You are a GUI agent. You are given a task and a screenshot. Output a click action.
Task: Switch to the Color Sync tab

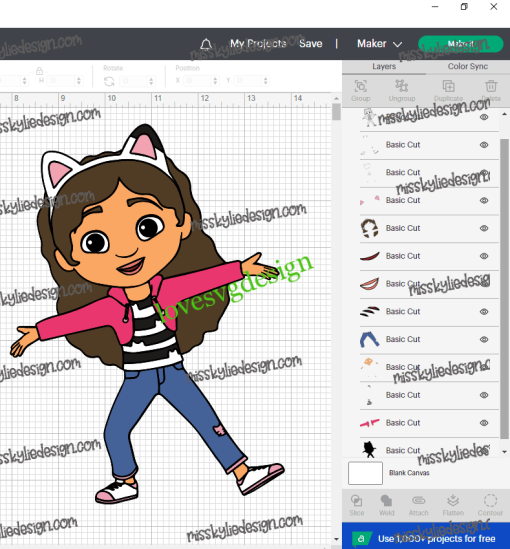[468, 67]
